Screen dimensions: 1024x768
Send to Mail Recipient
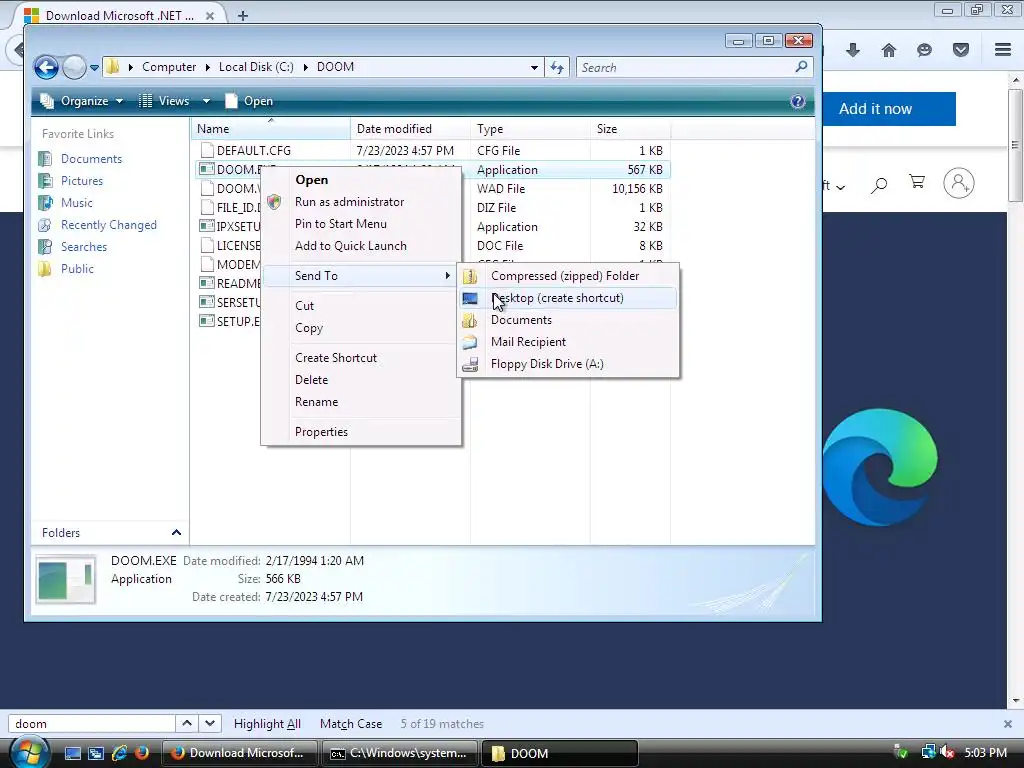(568, 342)
